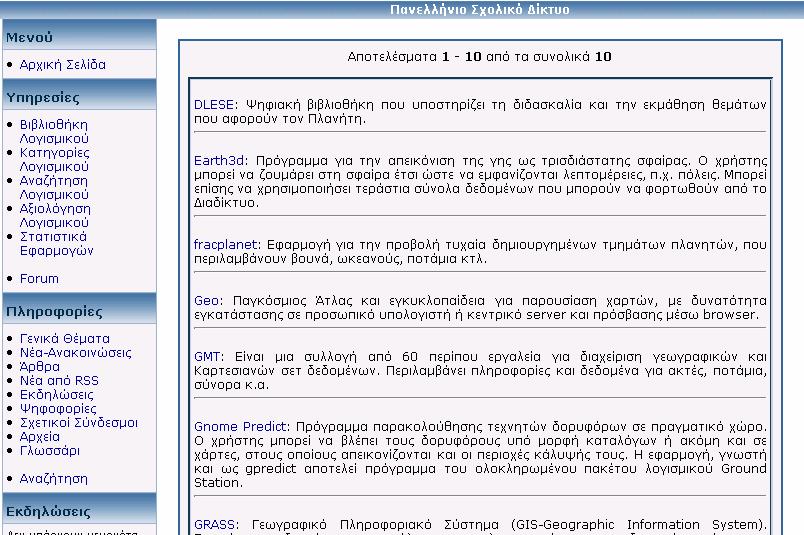This screenshot has height=535, width=804.
Task: Open the DLESE result link
Action: click(x=214, y=105)
